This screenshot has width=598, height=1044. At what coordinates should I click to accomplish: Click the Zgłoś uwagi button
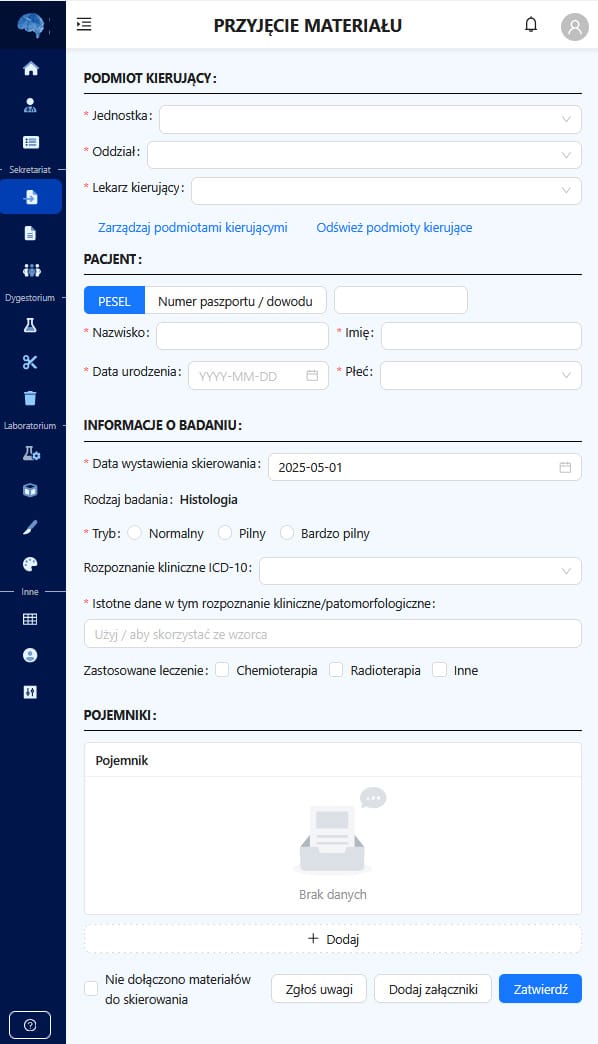319,989
